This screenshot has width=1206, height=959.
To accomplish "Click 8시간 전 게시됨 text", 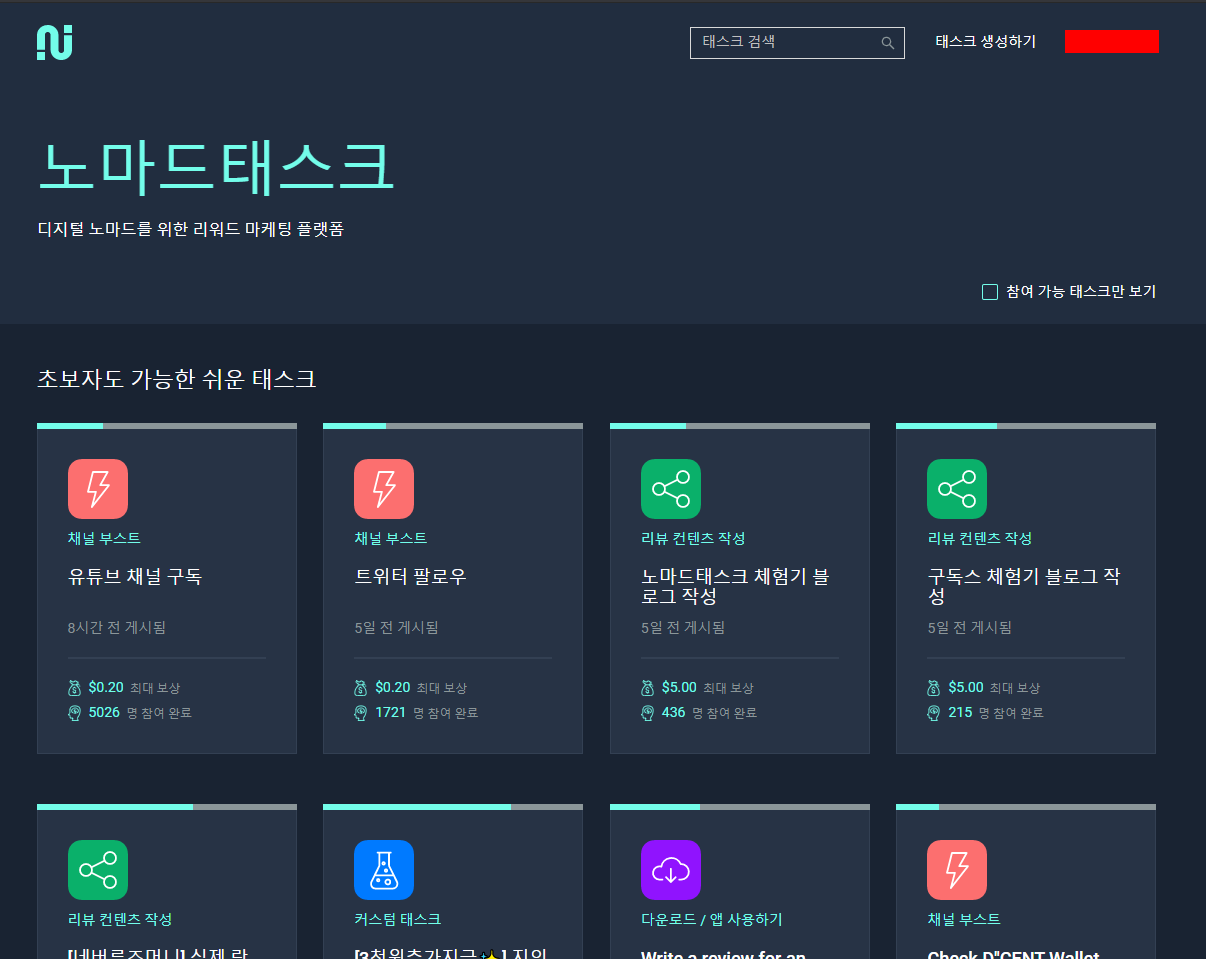I will coord(117,628).
